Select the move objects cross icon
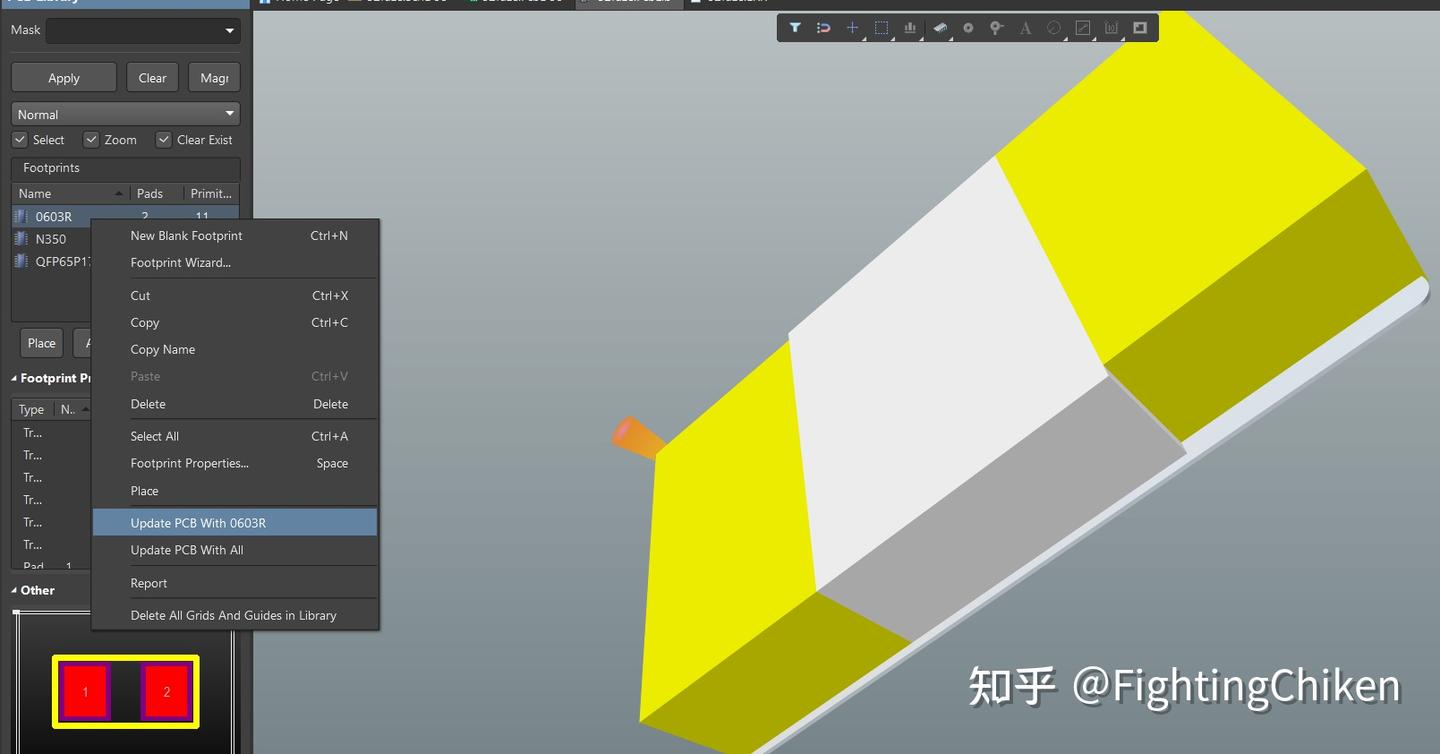Screen dimensions: 1440x754 852,28
